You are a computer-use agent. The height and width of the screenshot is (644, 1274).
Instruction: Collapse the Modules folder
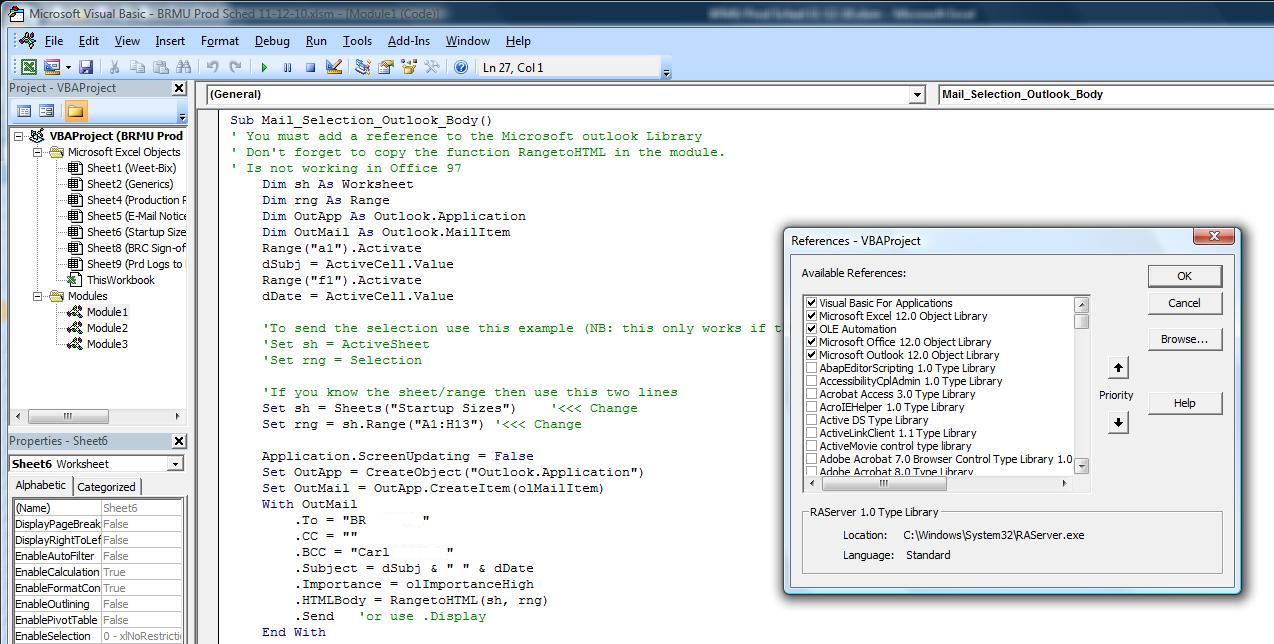click(x=37, y=296)
